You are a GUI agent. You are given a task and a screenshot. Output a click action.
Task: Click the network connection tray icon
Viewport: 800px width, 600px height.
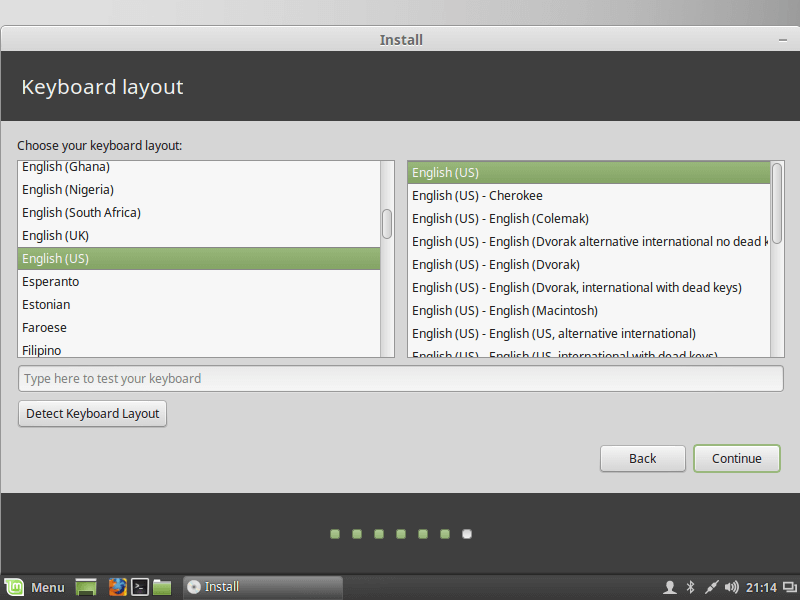click(711, 587)
